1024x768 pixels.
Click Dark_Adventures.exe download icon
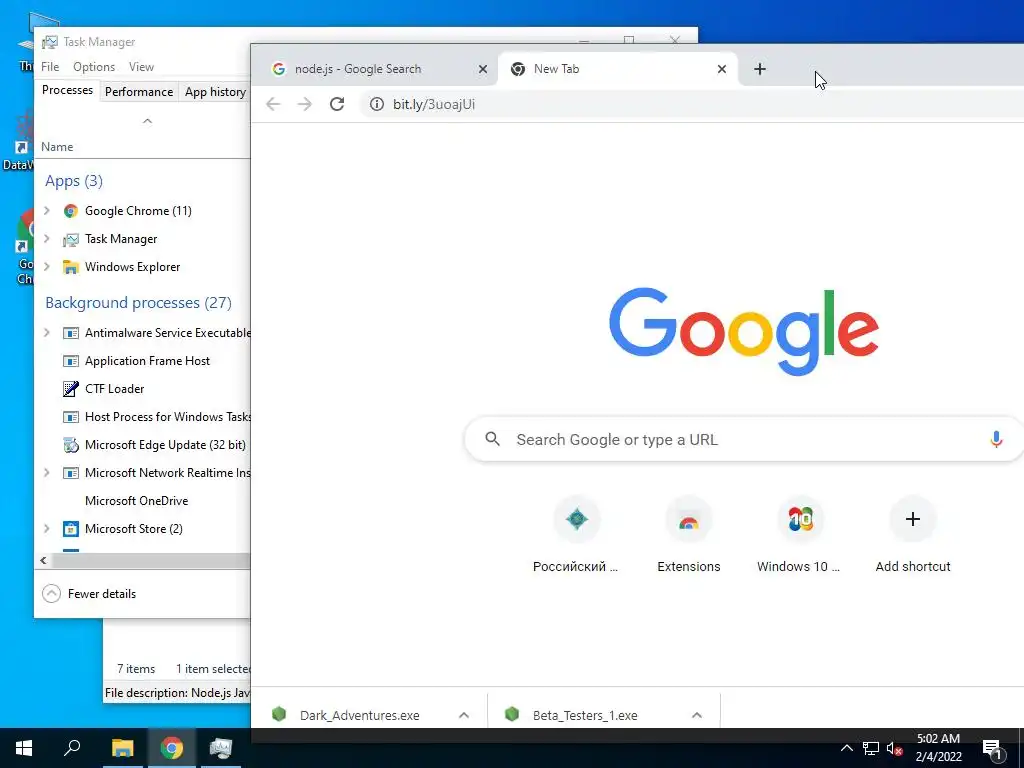click(279, 714)
